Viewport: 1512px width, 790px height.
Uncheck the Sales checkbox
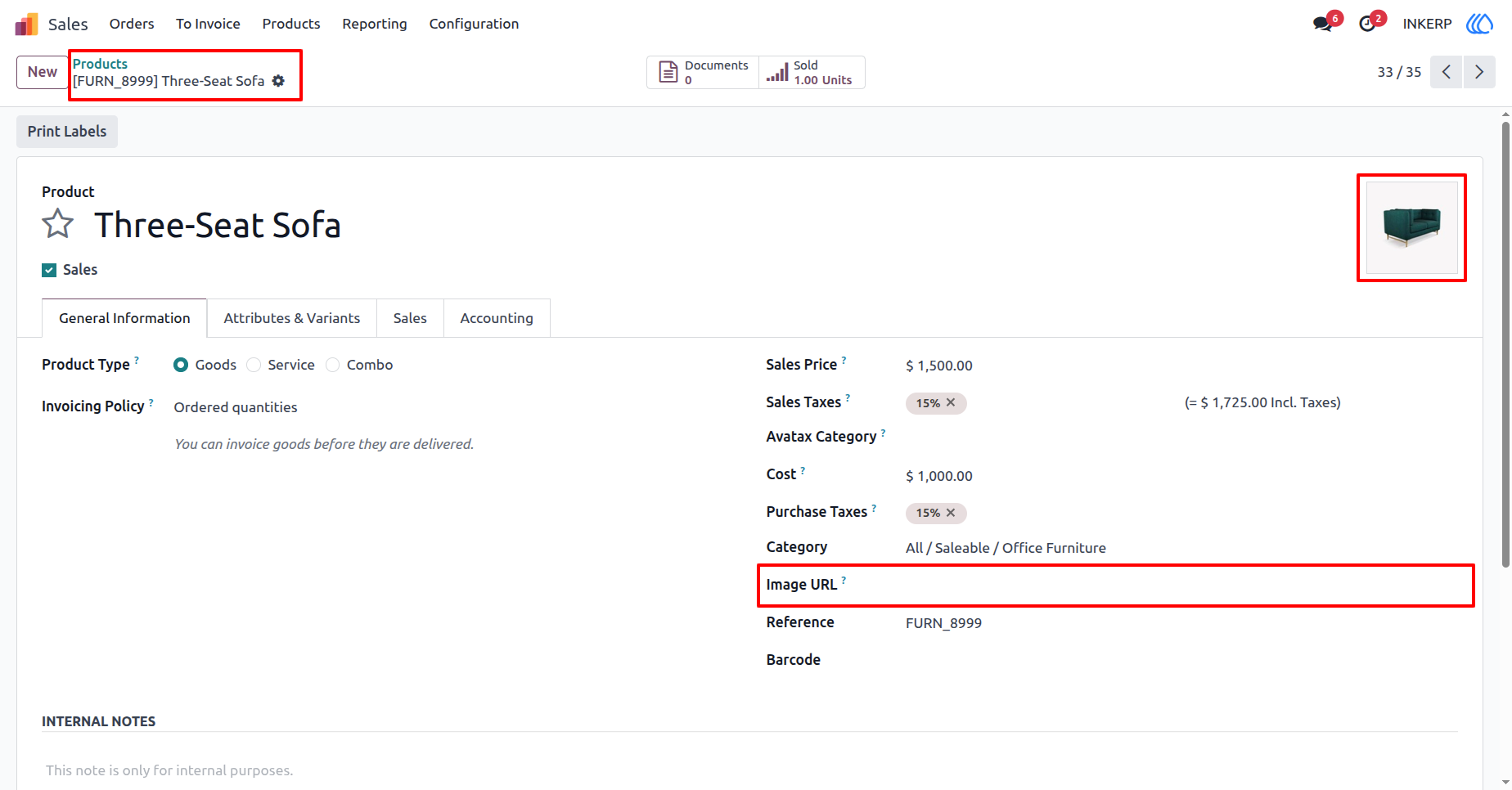pyautogui.click(x=49, y=270)
